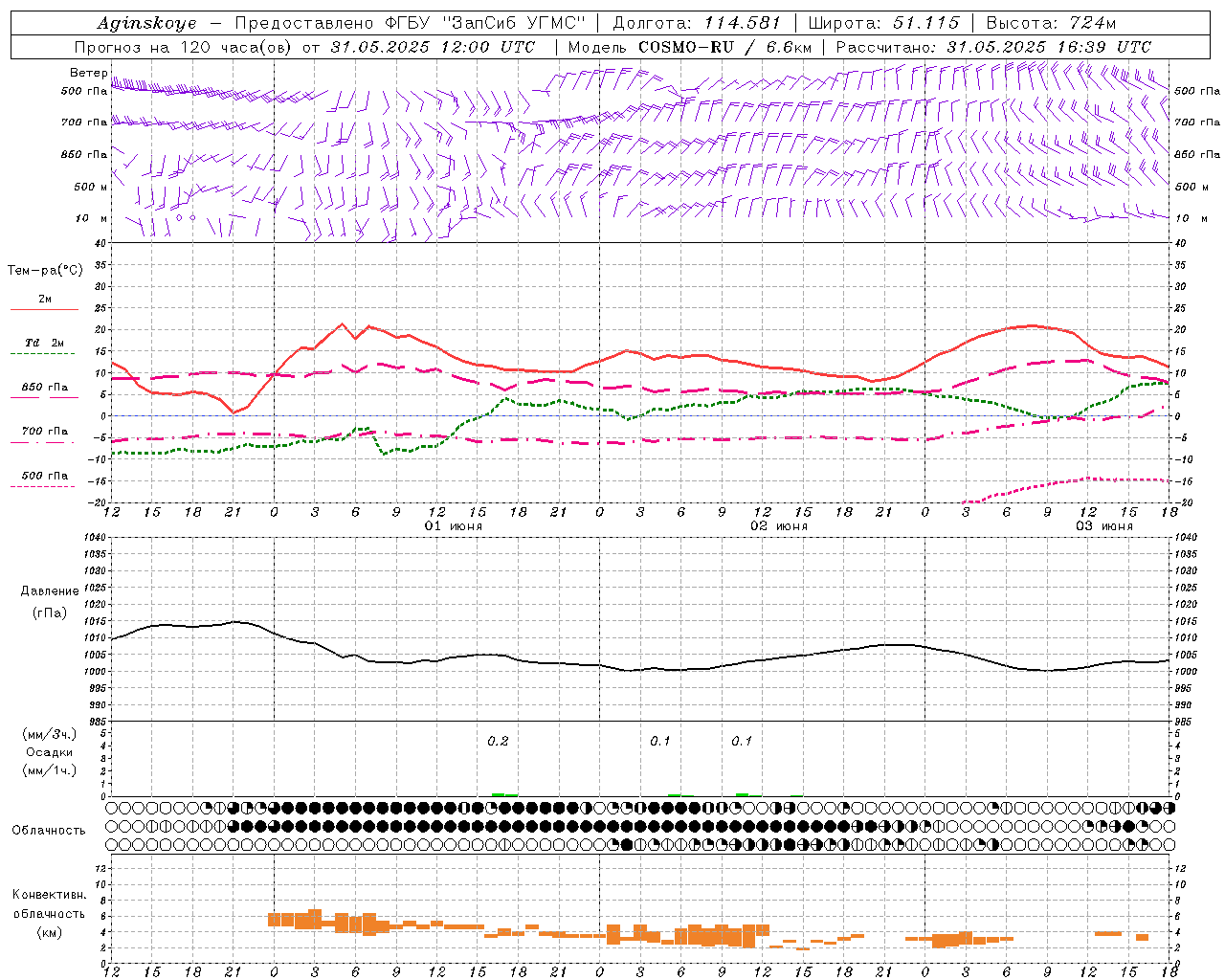
Task: Click the 02 июня date label
Action: pos(778,526)
